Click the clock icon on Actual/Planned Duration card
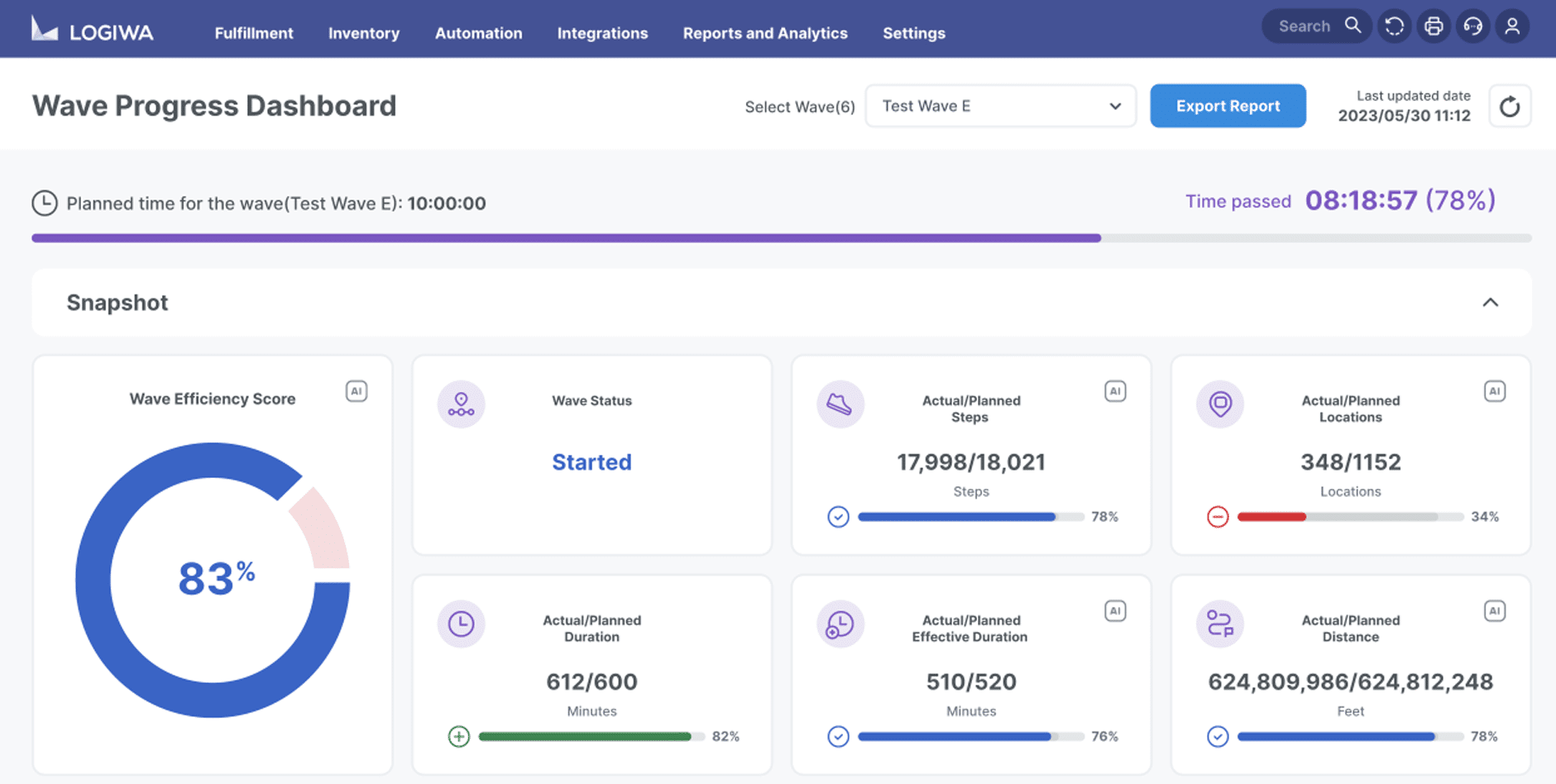 tap(461, 624)
